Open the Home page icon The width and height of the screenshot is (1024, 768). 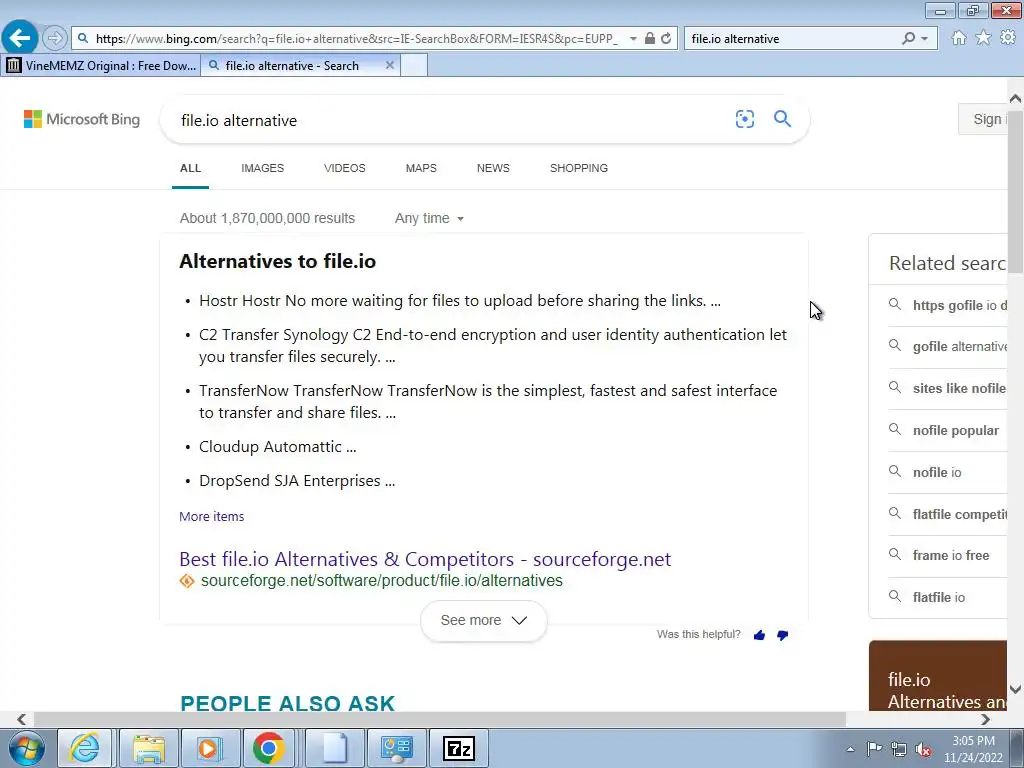[x=959, y=38]
